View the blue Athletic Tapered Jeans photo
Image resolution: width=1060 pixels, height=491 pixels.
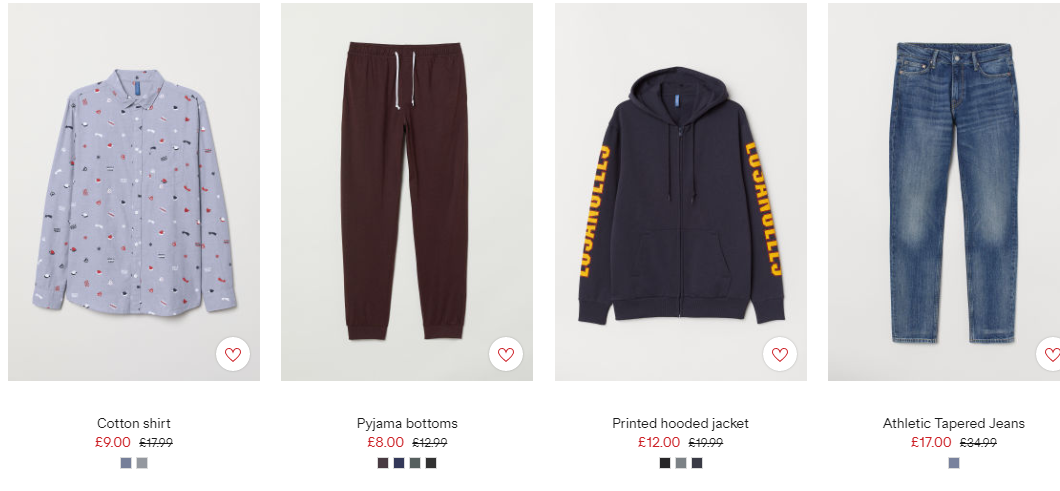point(944,192)
